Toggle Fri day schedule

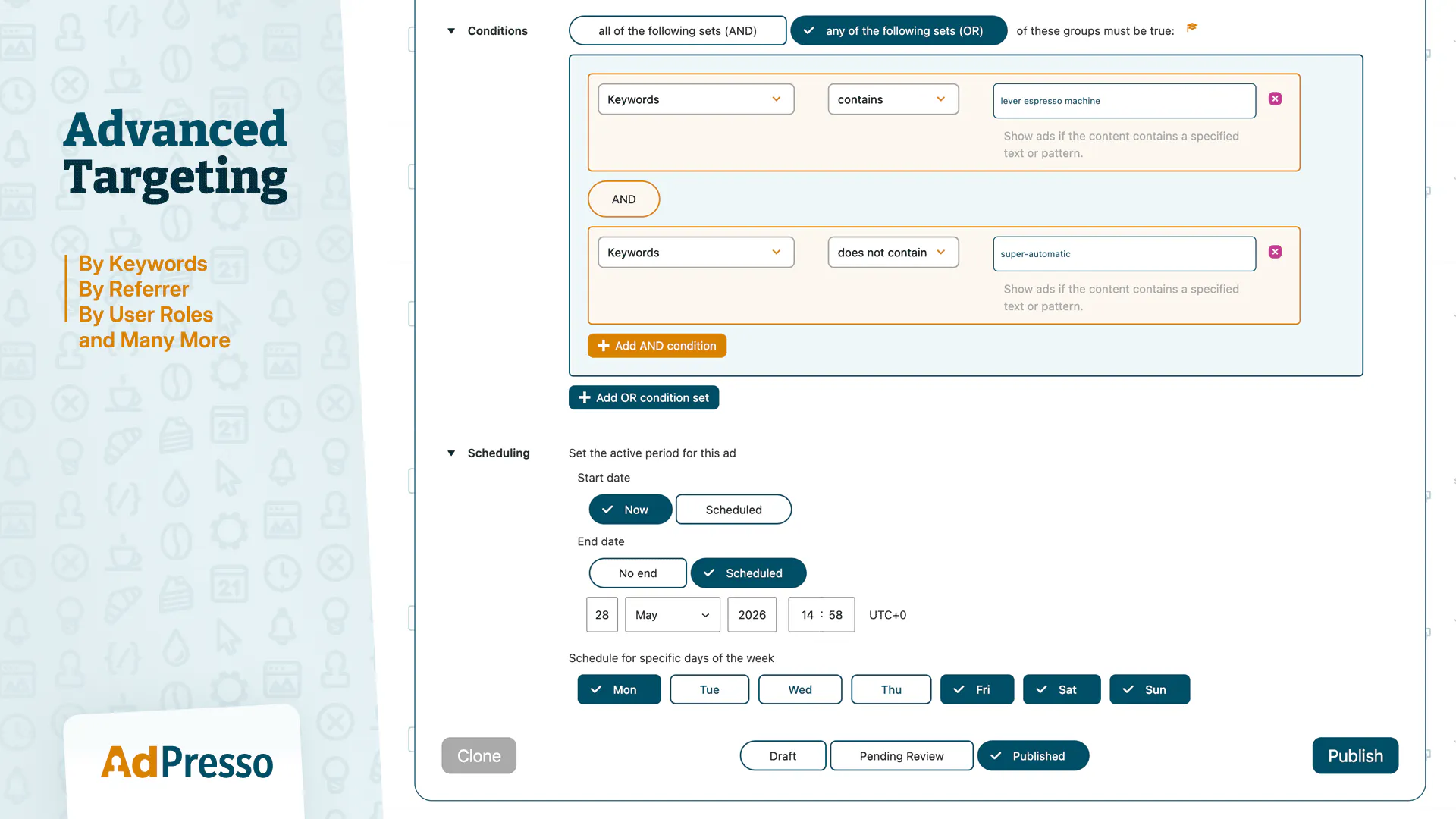coord(977,690)
